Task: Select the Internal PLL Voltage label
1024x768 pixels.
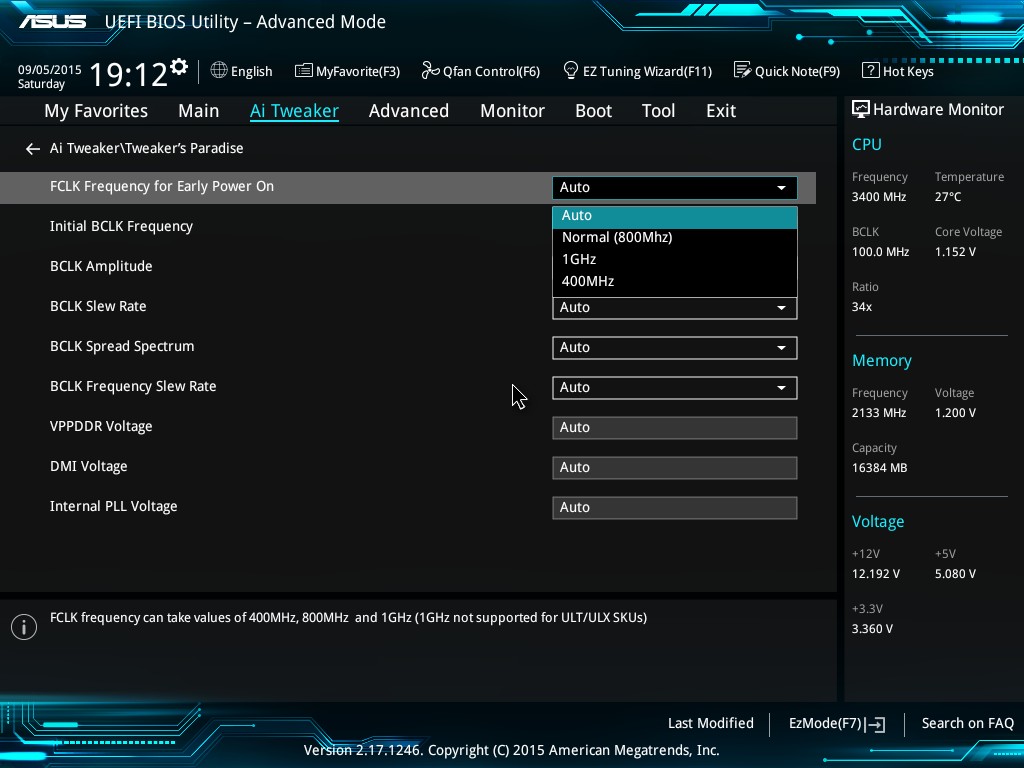Action: pyautogui.click(x=114, y=506)
